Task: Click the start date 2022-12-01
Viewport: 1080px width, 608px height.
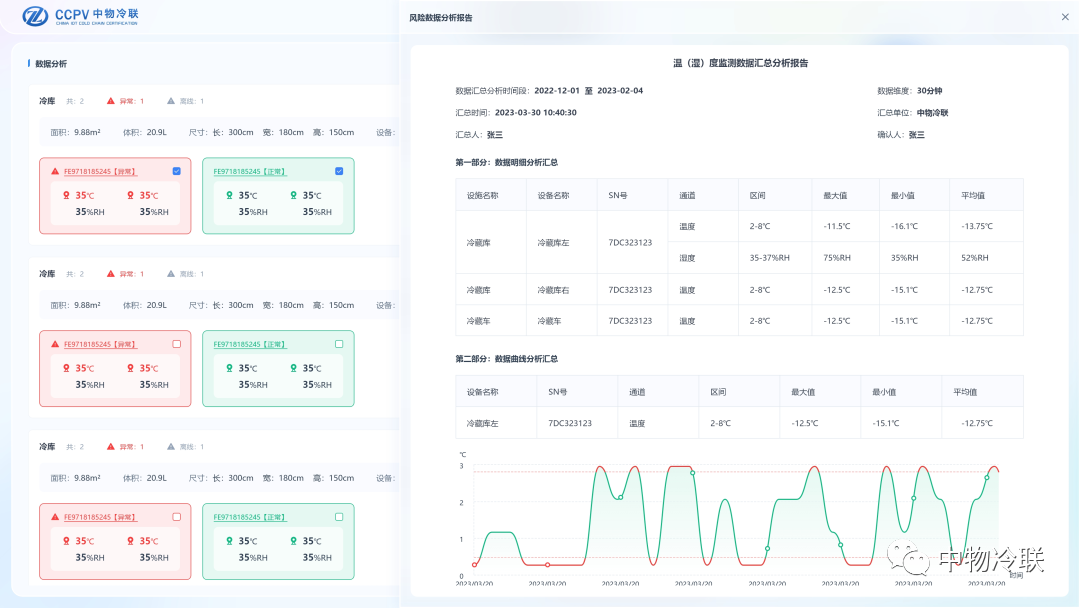Action: coord(557,91)
